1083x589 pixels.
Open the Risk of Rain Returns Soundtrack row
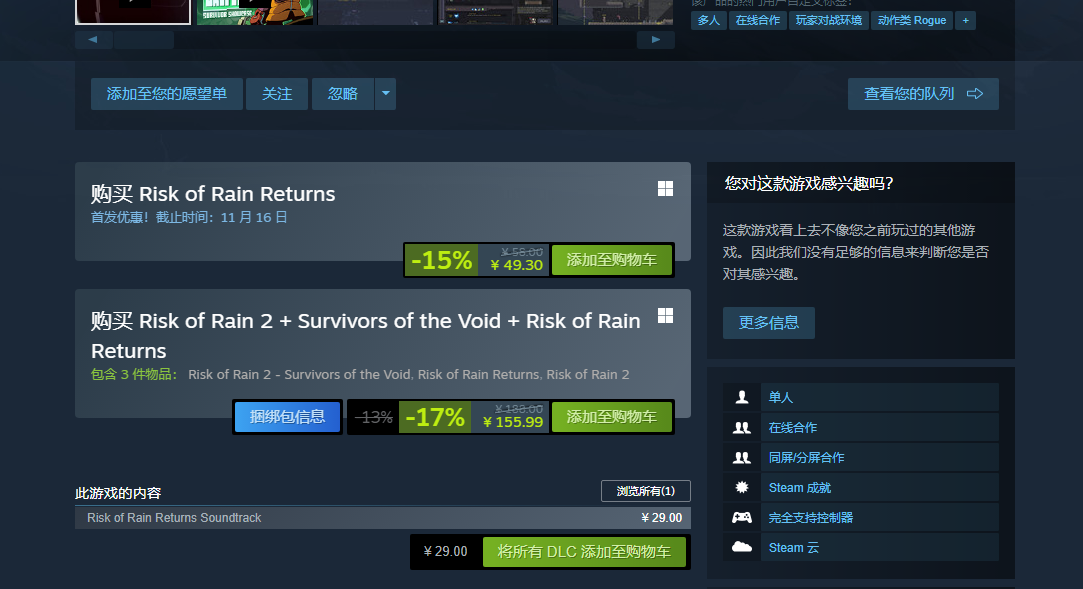[383, 518]
